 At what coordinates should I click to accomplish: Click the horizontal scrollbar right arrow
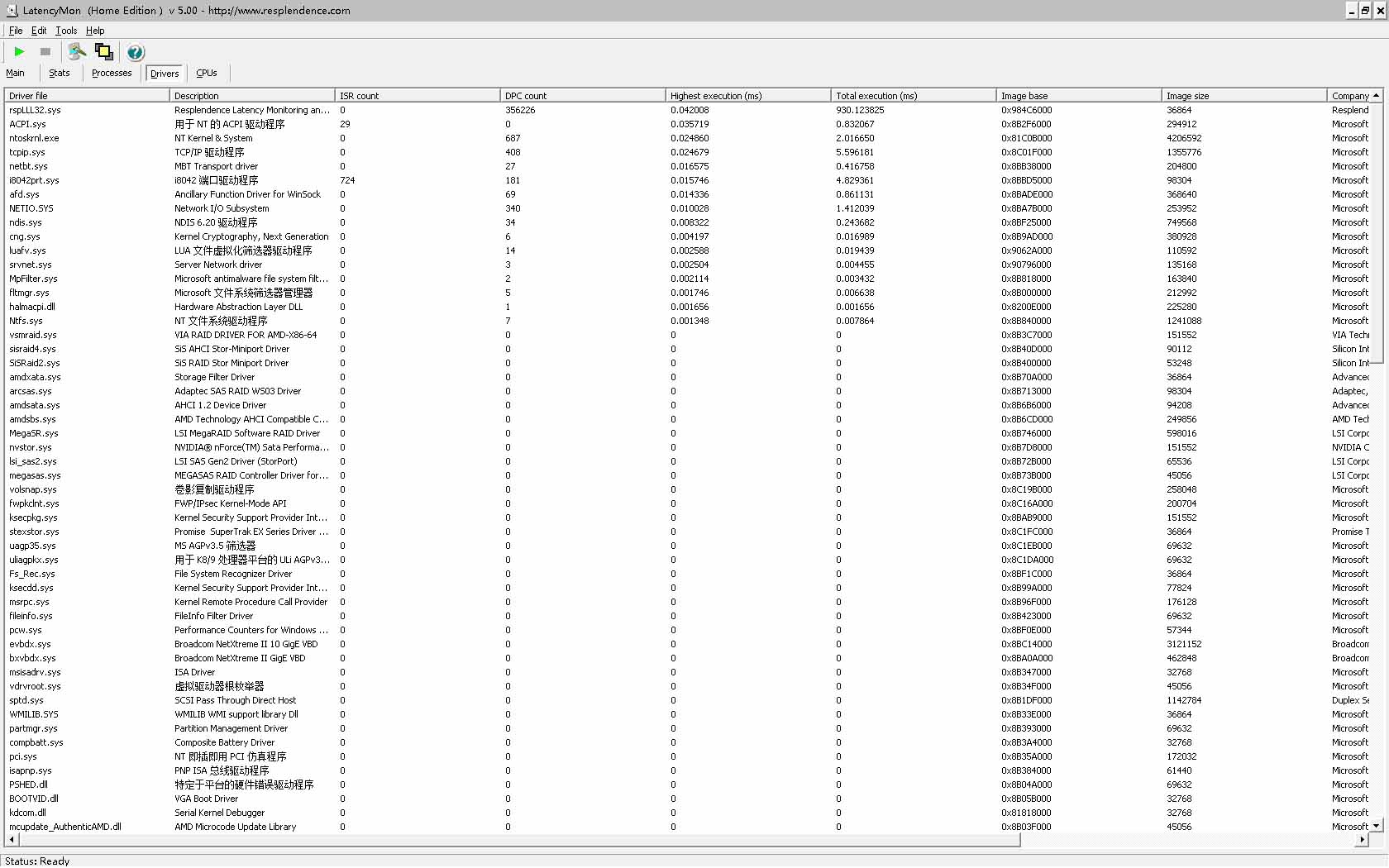pyautogui.click(x=1363, y=840)
